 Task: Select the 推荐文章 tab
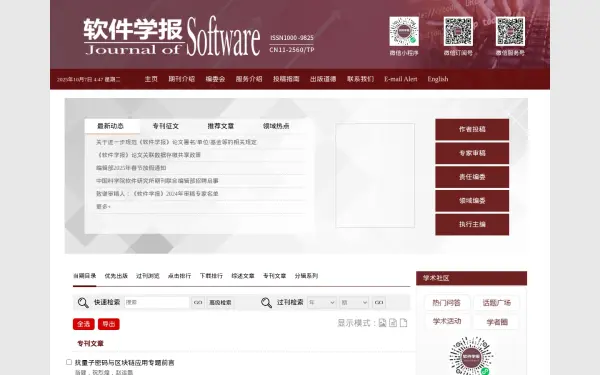pos(221,126)
